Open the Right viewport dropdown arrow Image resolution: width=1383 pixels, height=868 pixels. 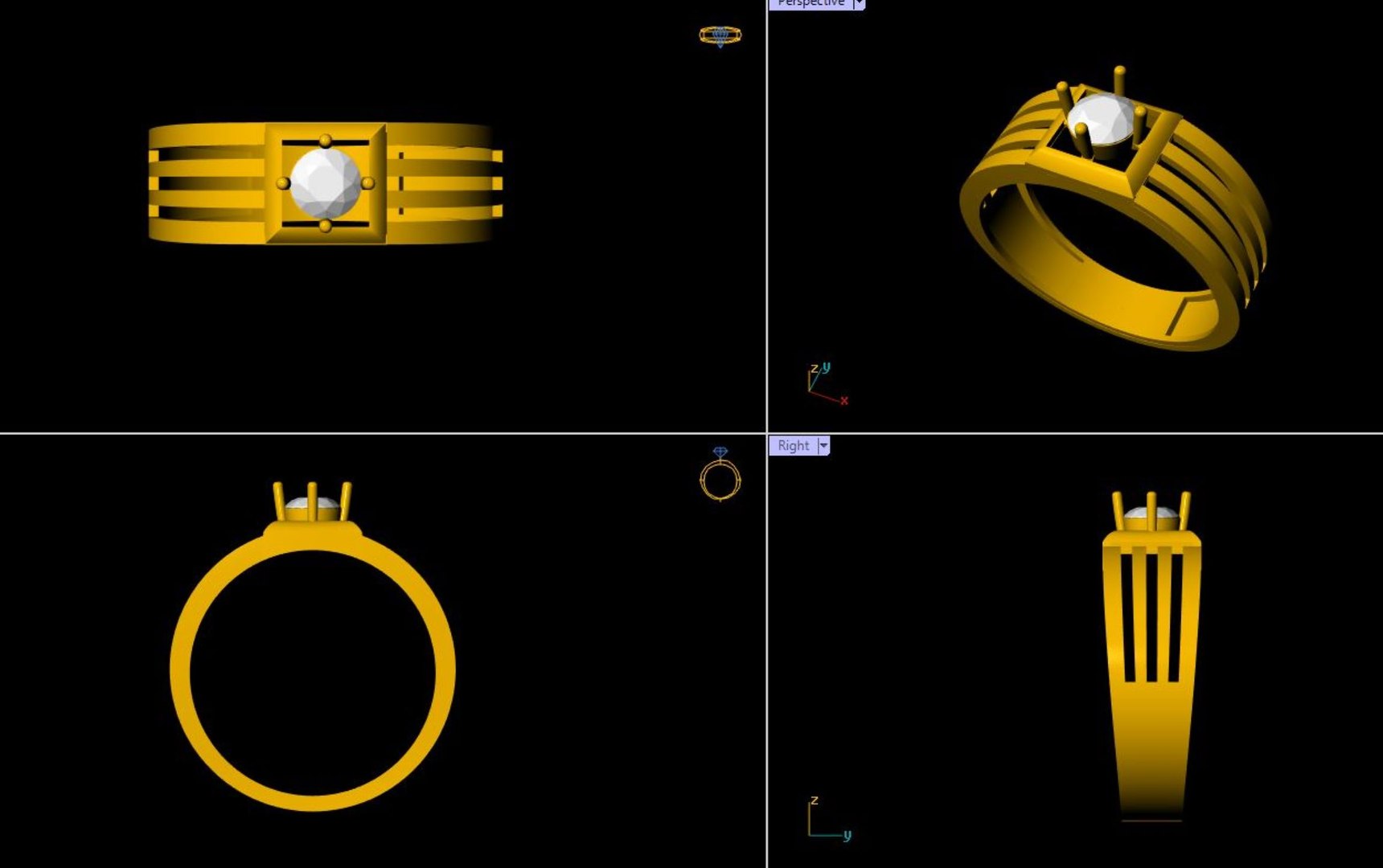[x=823, y=445]
